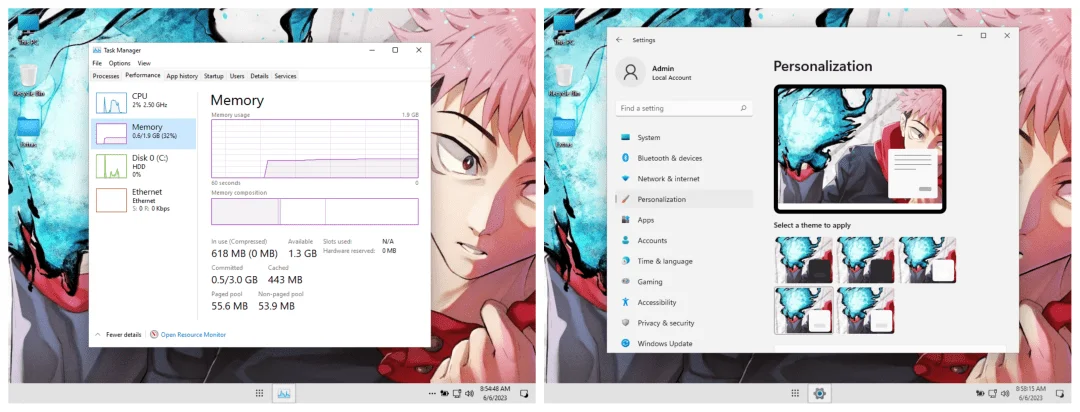Open Network & internet settings
Image resolution: width=1080 pixels, height=412 pixels.
tap(684, 178)
